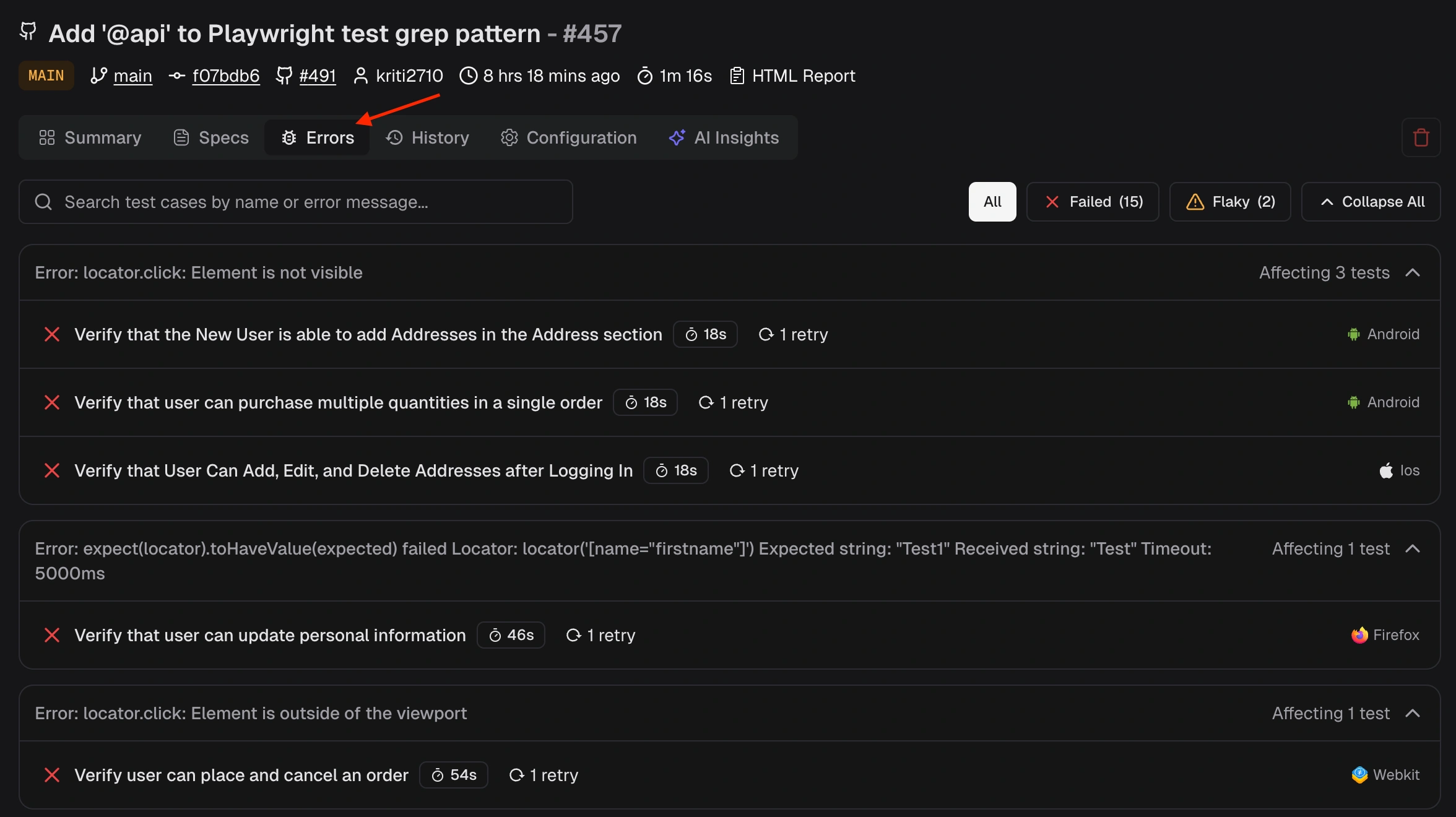
Task: Click the test case search field
Action: point(296,202)
